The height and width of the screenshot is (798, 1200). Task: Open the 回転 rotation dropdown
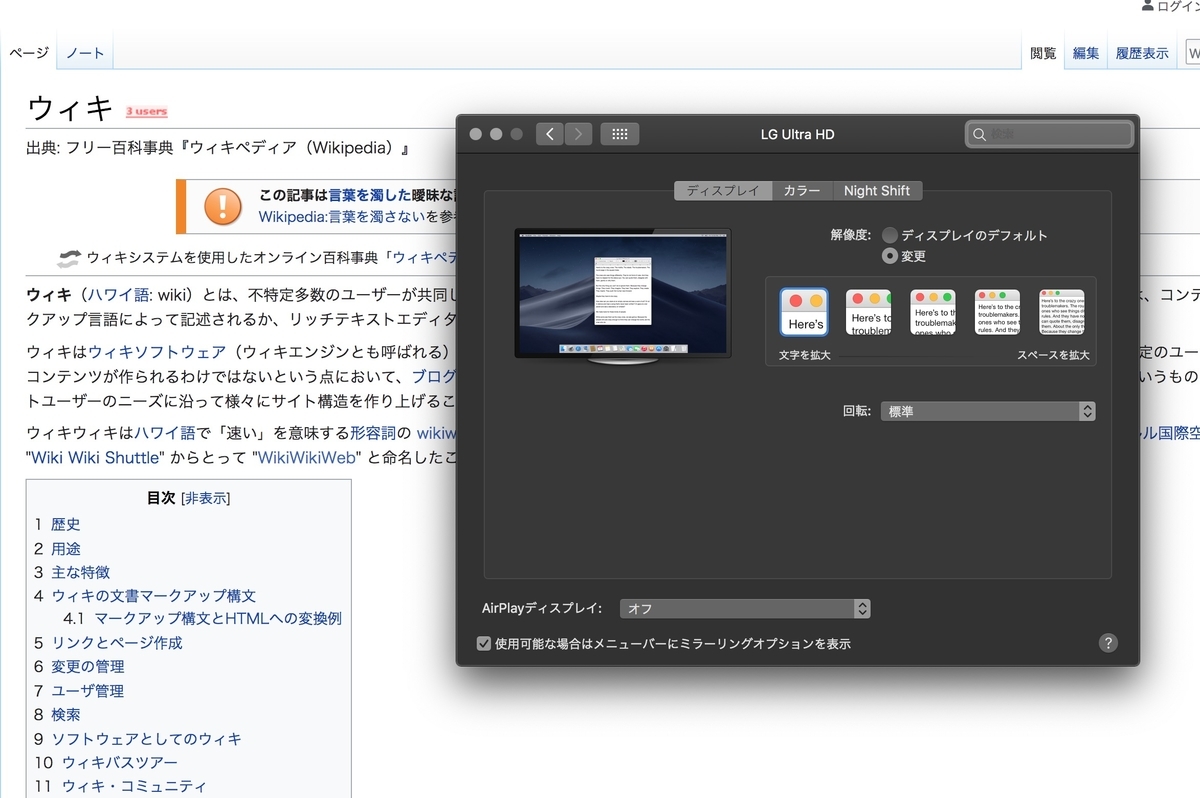pos(988,411)
